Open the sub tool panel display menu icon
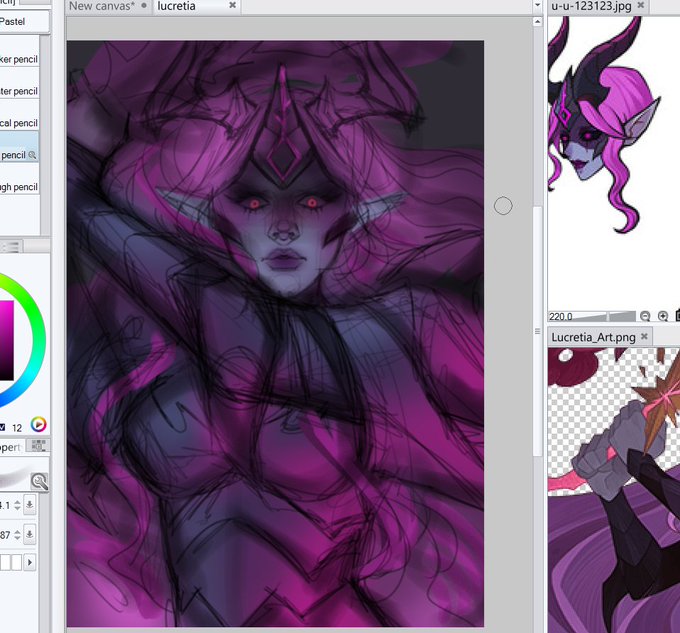 pos(12,246)
